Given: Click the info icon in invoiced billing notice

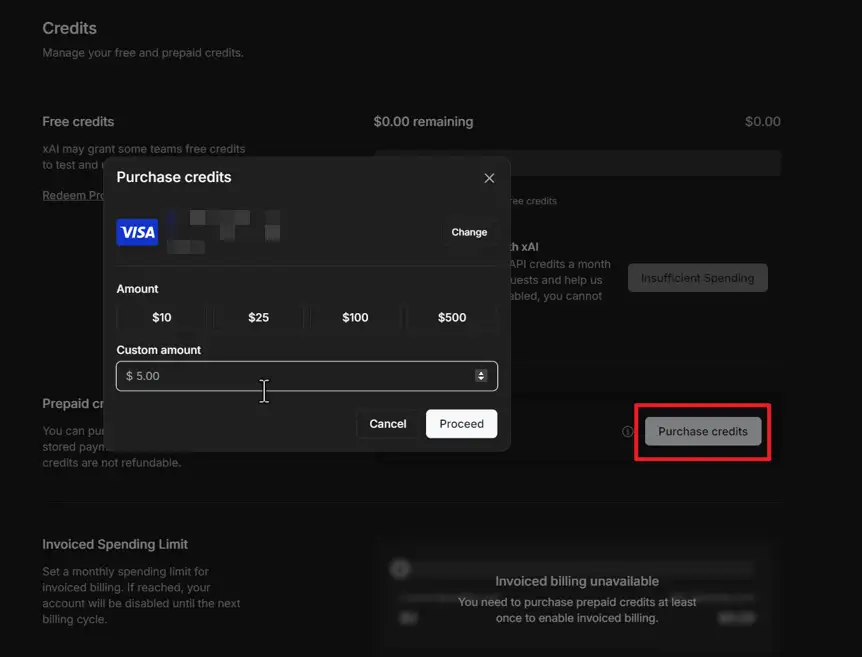Looking at the screenshot, I should click(x=399, y=568).
